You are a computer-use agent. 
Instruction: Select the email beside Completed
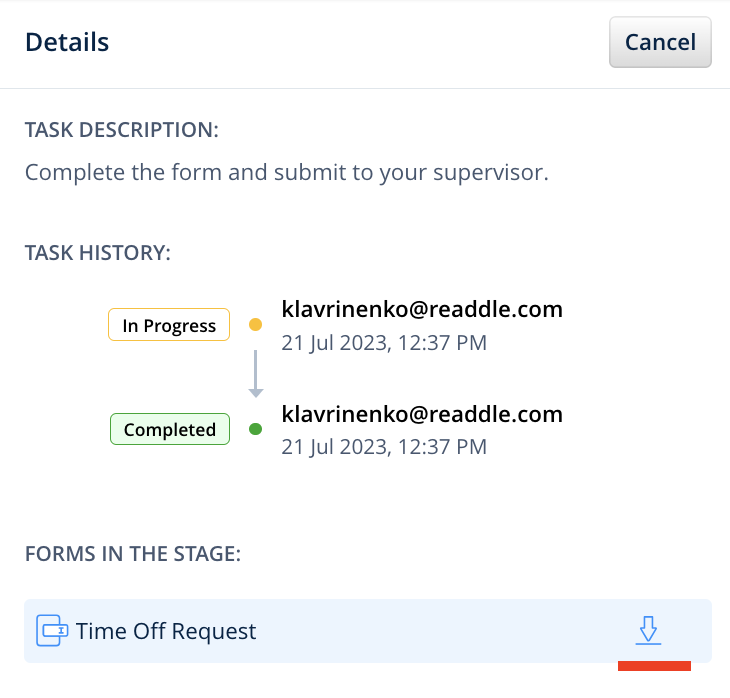coord(422,414)
